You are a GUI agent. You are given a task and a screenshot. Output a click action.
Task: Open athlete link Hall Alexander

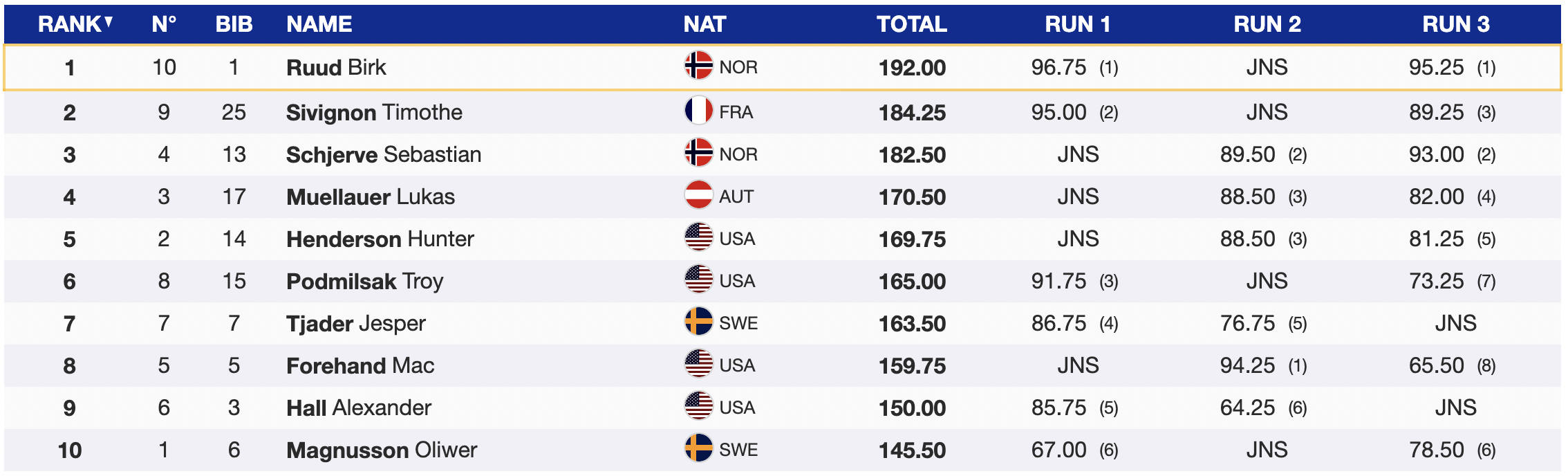click(359, 408)
